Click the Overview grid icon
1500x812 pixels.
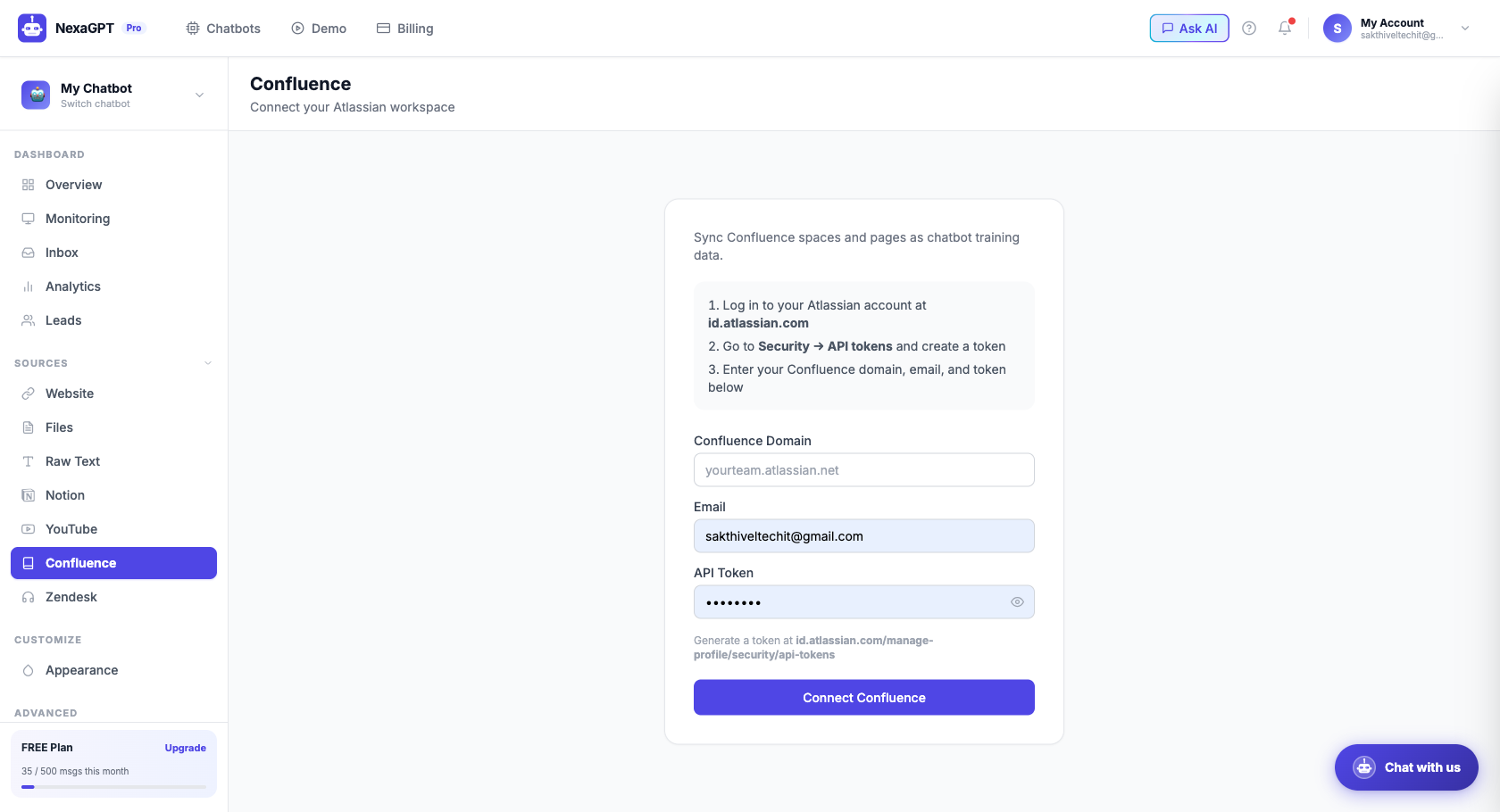[29, 185]
